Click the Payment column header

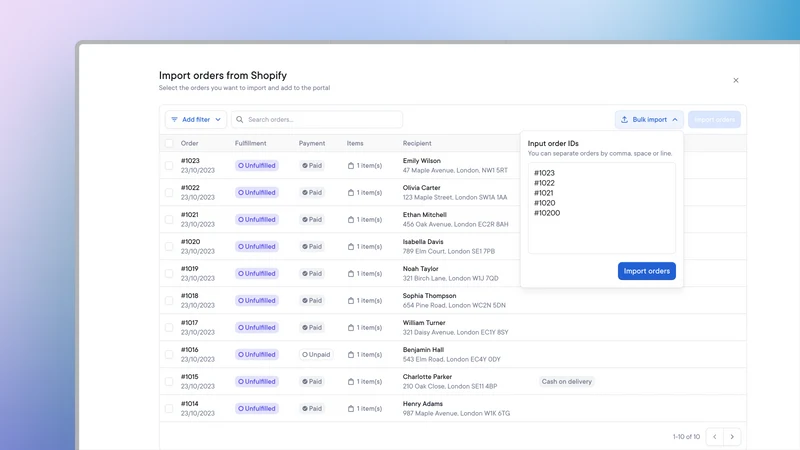[x=312, y=143]
